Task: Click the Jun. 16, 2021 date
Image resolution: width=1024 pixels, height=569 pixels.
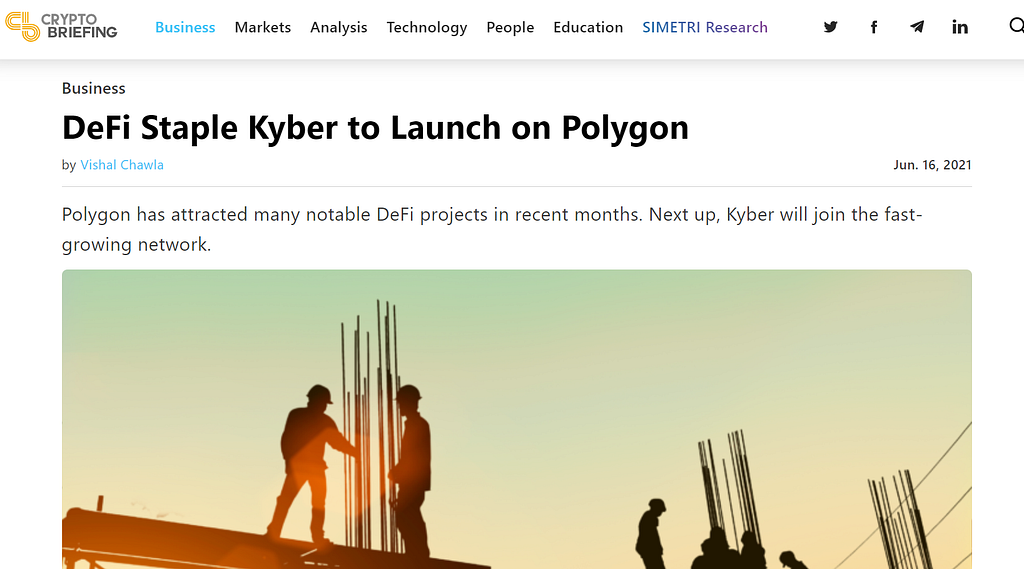Action: 932,165
